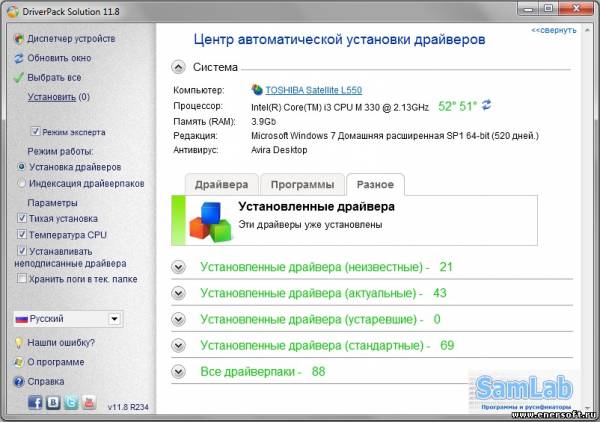Click the 52° 51° temperature reading
Viewport: 600px width, 422px height.
(x=457, y=106)
